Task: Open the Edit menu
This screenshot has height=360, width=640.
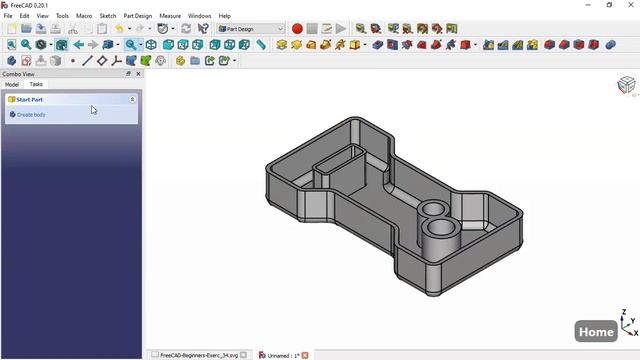Action: click(x=24, y=16)
